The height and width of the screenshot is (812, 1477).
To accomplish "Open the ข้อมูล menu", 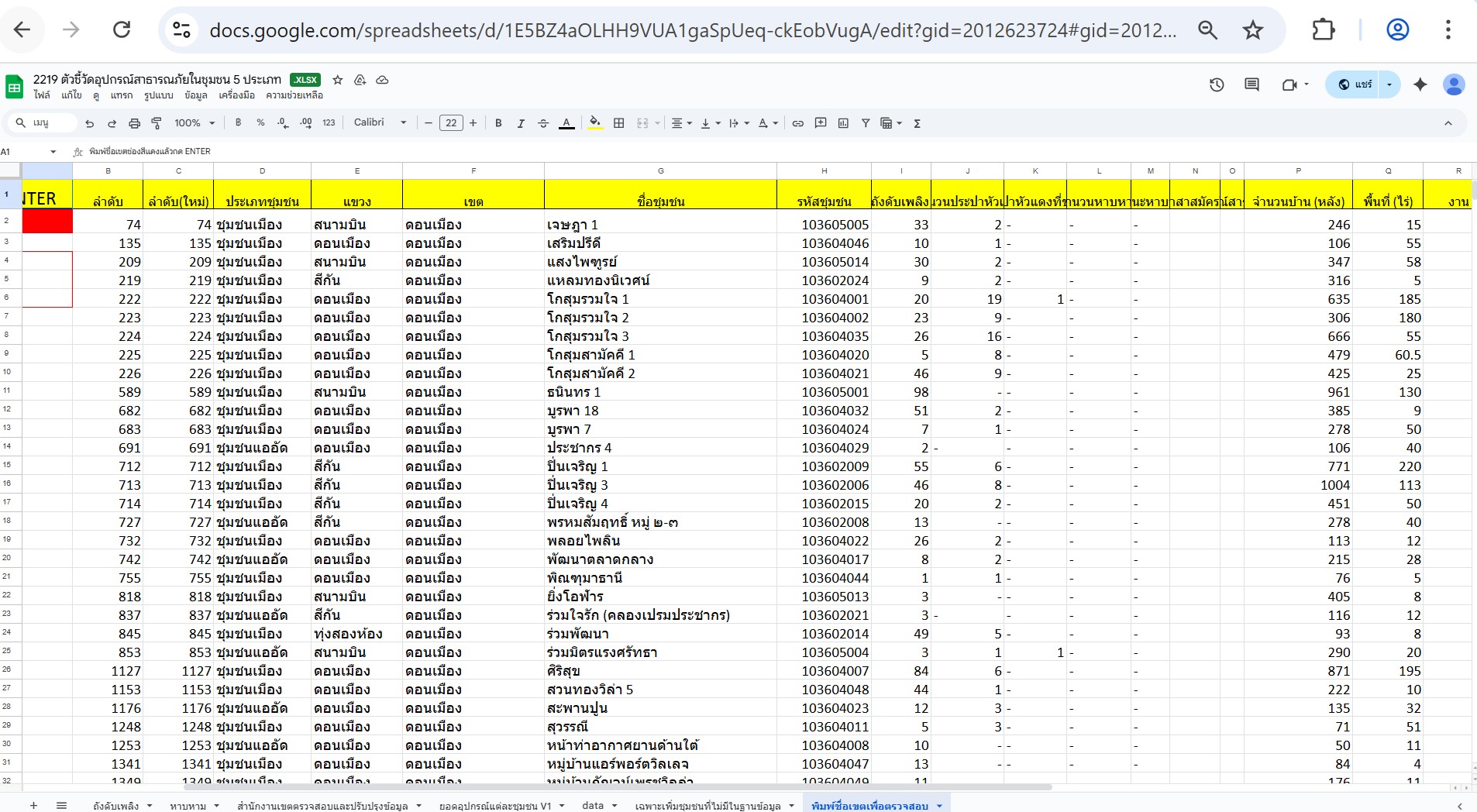I will pos(195,95).
